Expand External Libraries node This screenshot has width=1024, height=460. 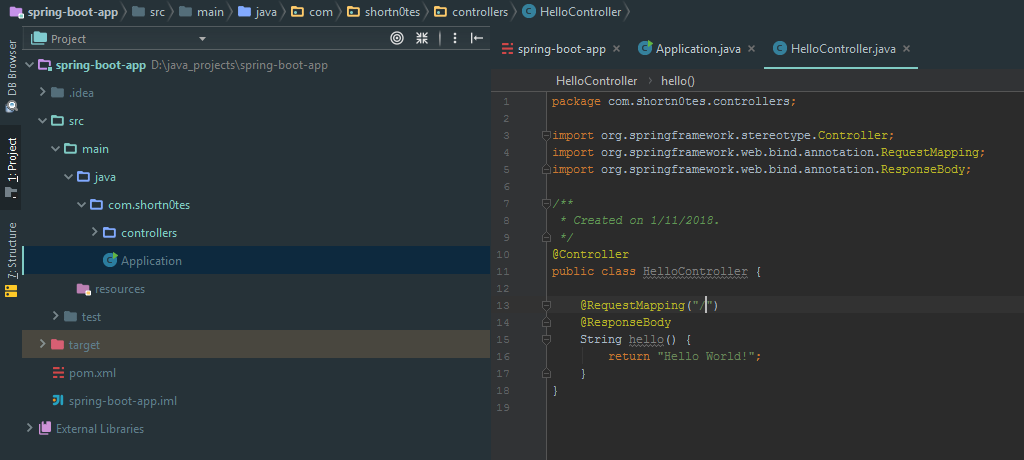[x=29, y=429]
